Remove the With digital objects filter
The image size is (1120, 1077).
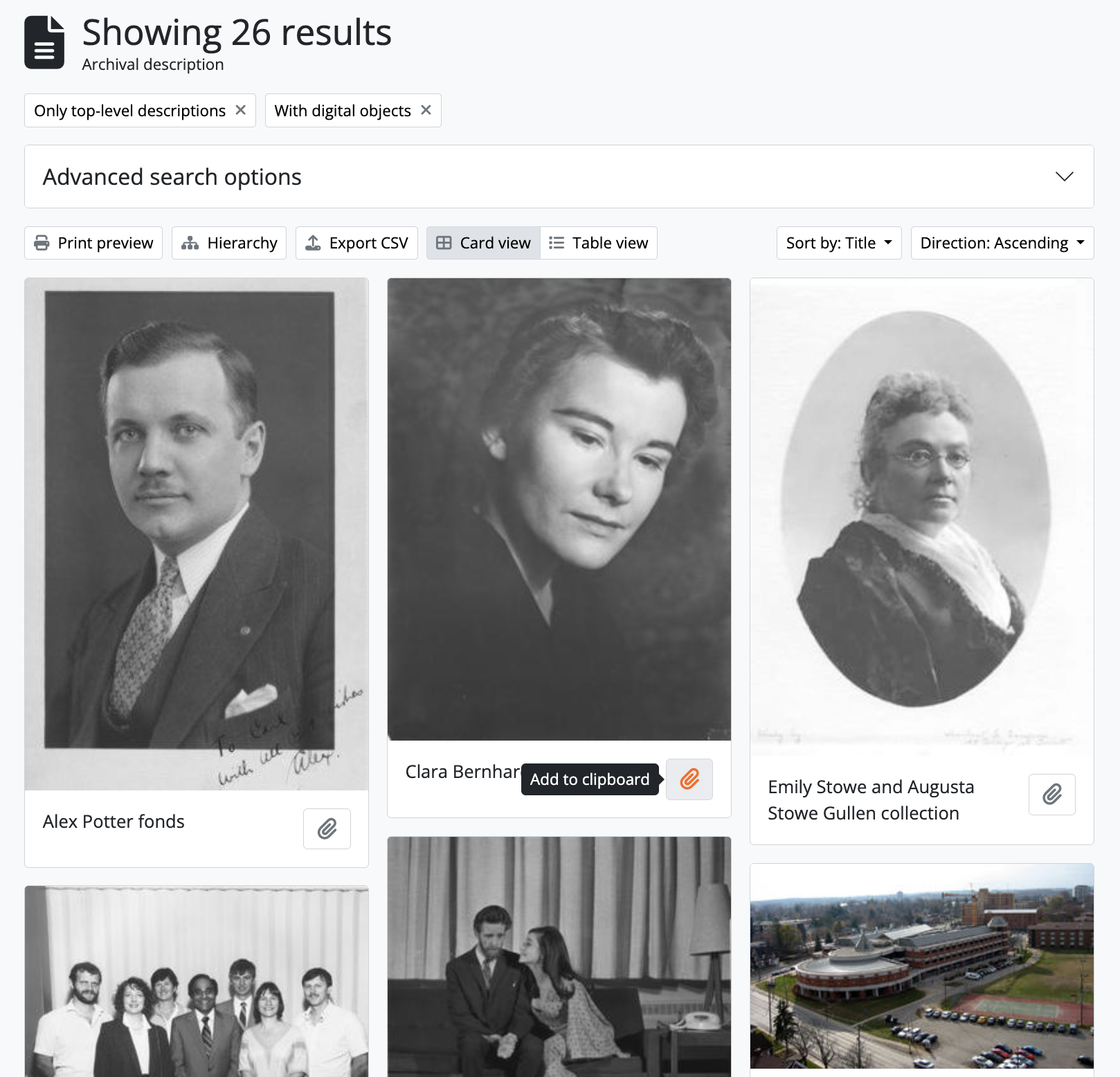[426, 110]
